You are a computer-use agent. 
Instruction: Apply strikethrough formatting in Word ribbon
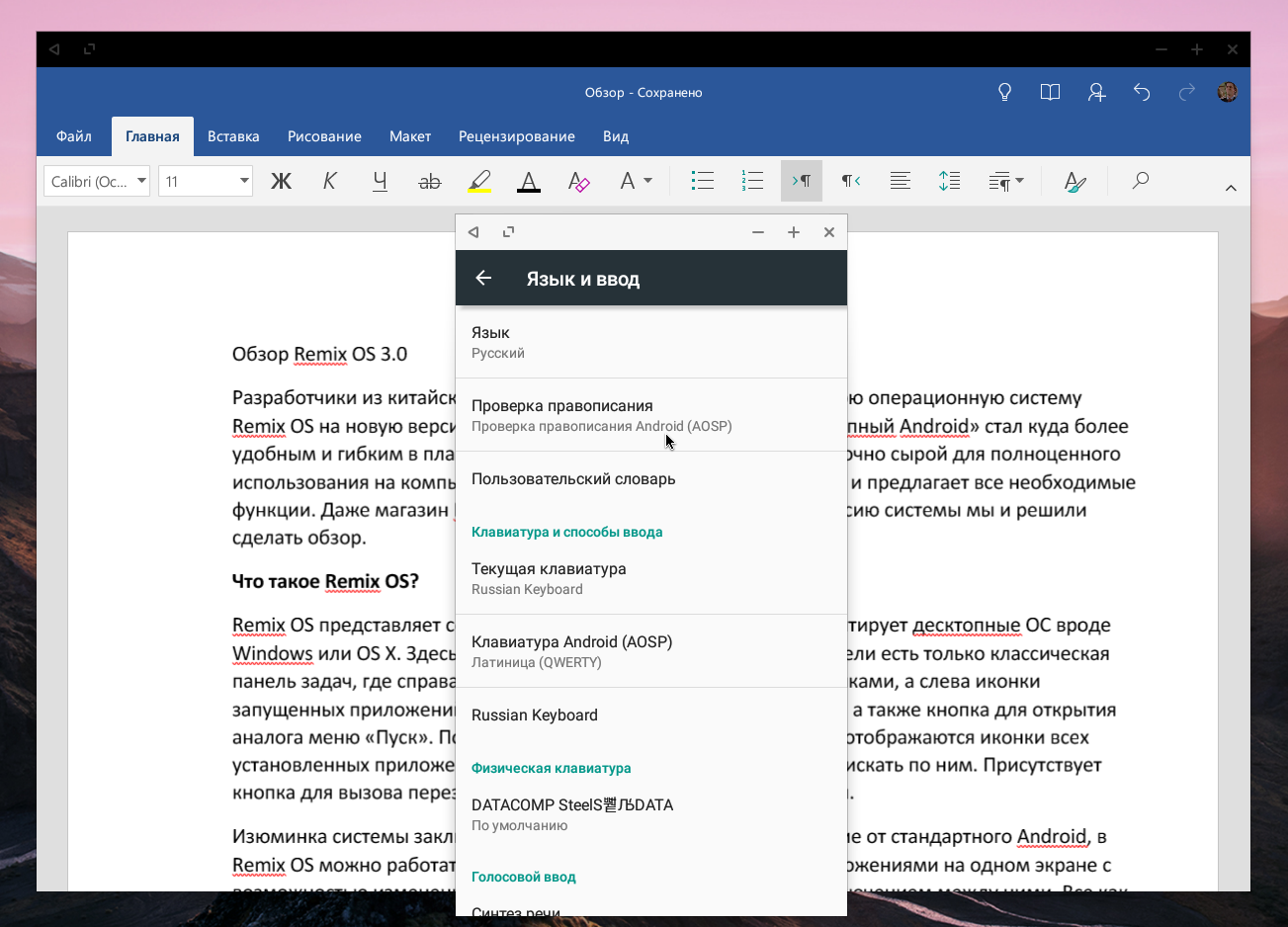coord(429,181)
